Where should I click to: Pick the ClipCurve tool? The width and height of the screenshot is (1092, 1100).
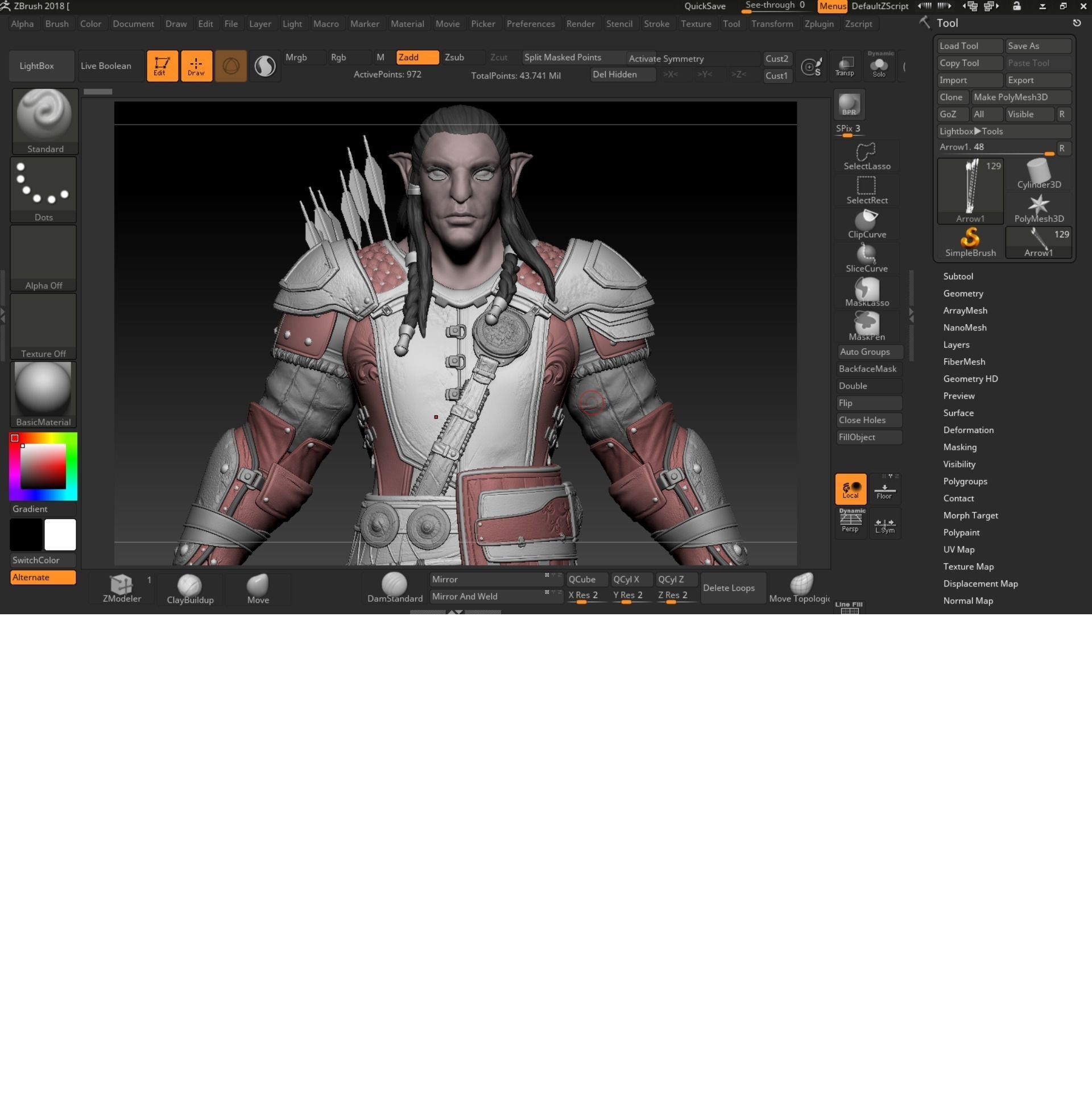(x=866, y=224)
